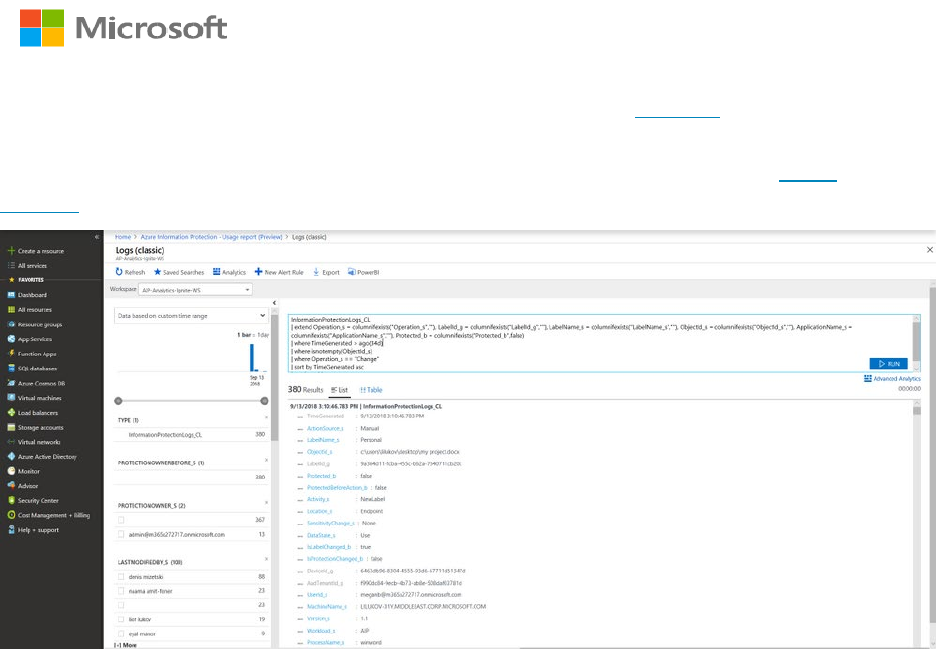Image resolution: width=936 pixels, height=649 pixels.
Task: Close the Logs (classic) blade
Action: click(x=929, y=250)
